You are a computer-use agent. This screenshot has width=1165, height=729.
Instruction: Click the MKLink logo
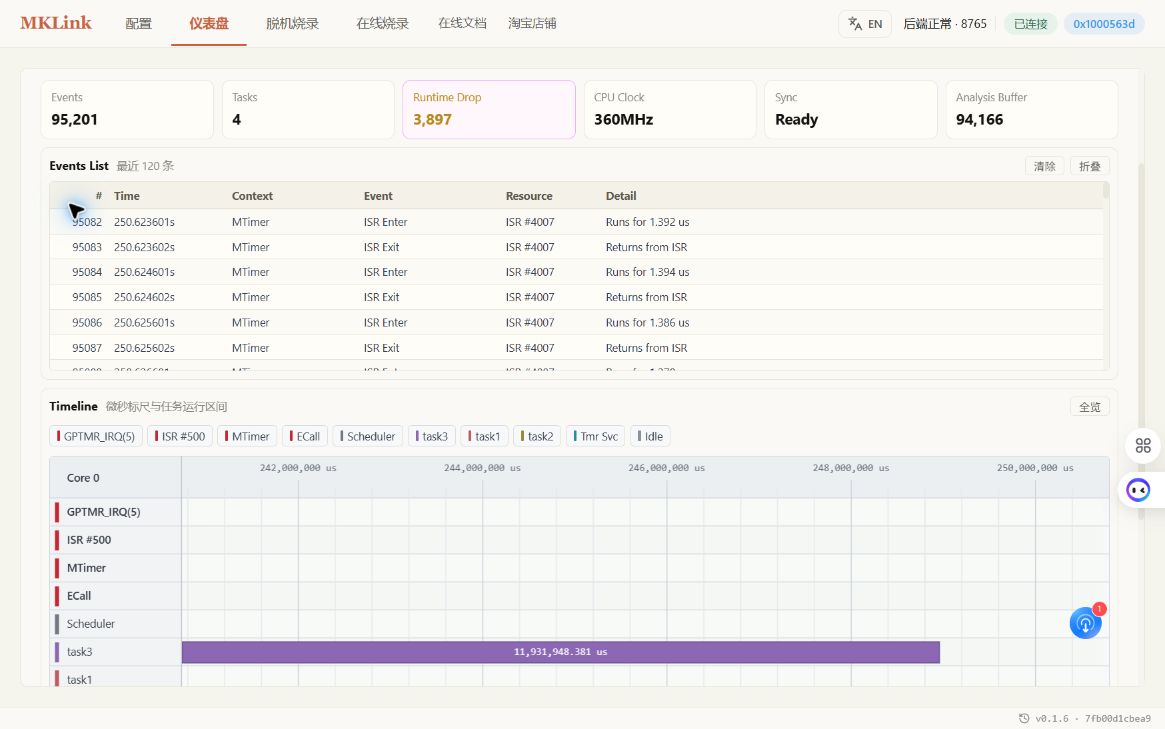(x=56, y=23)
